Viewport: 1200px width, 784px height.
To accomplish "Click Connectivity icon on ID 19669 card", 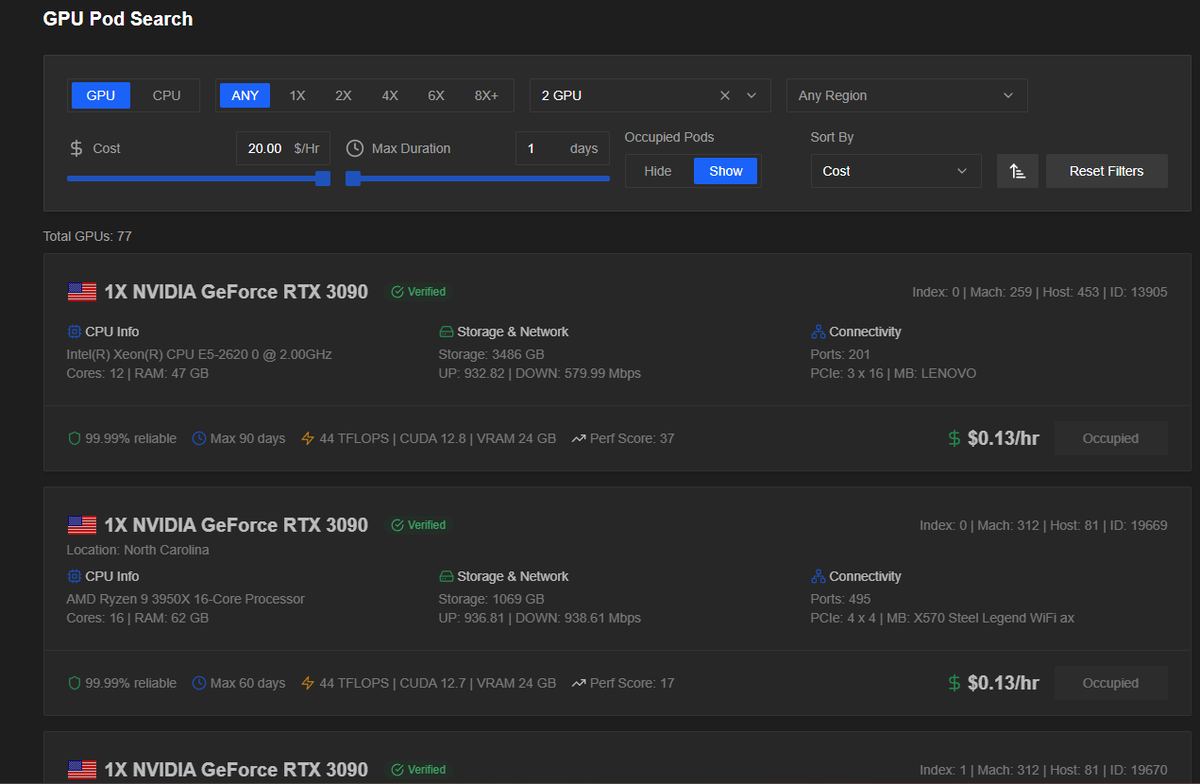I will click(818, 576).
